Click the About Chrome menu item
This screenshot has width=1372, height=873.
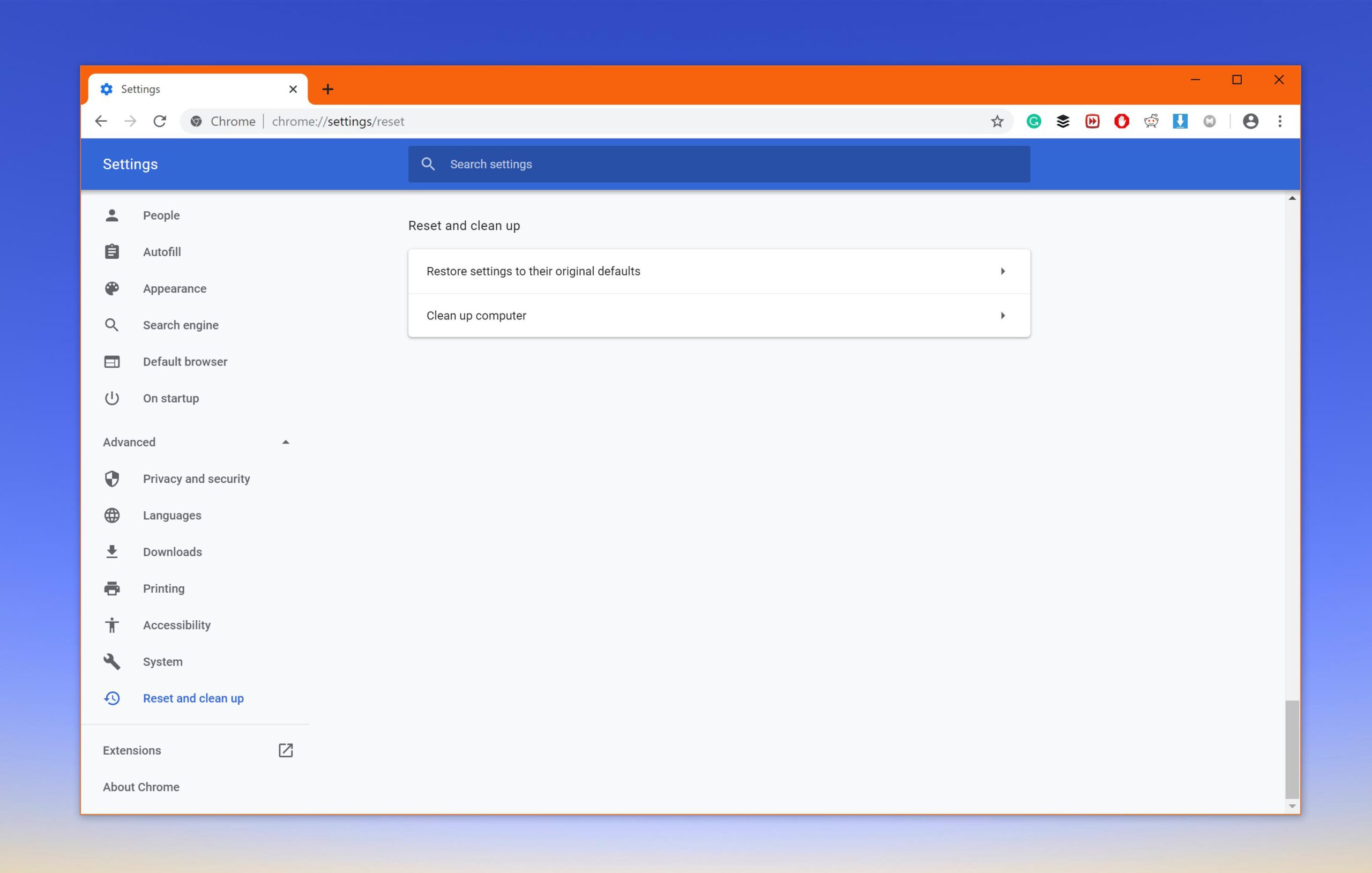pyautogui.click(x=140, y=787)
